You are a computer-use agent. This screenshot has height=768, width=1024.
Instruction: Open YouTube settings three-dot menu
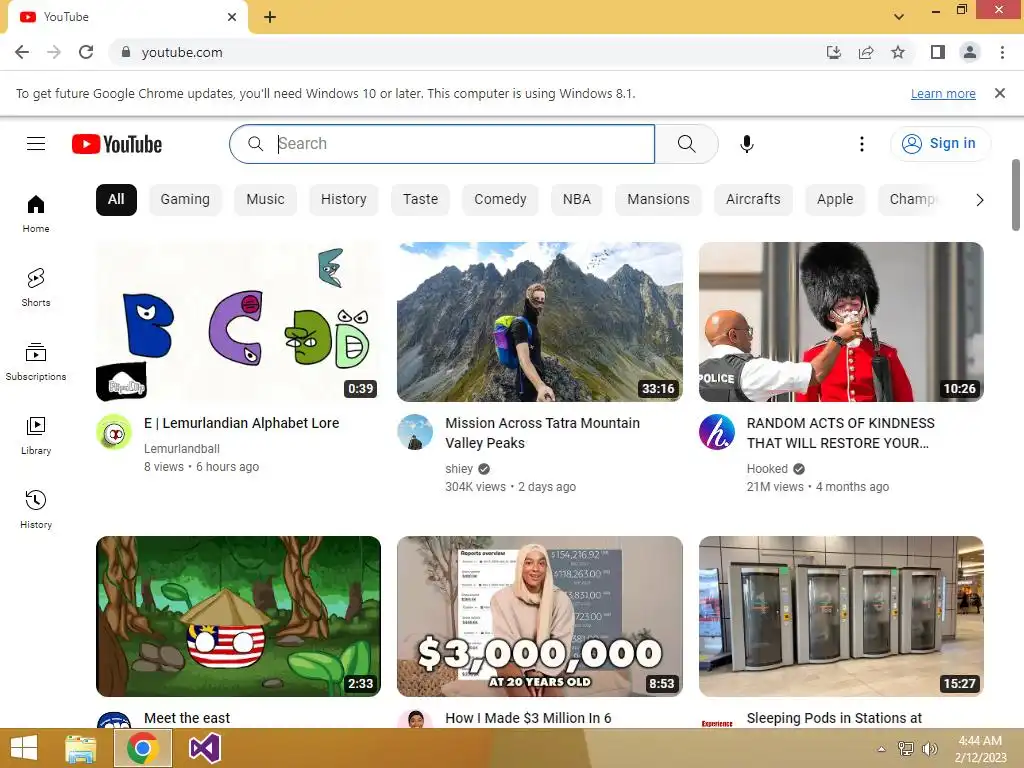click(x=862, y=144)
